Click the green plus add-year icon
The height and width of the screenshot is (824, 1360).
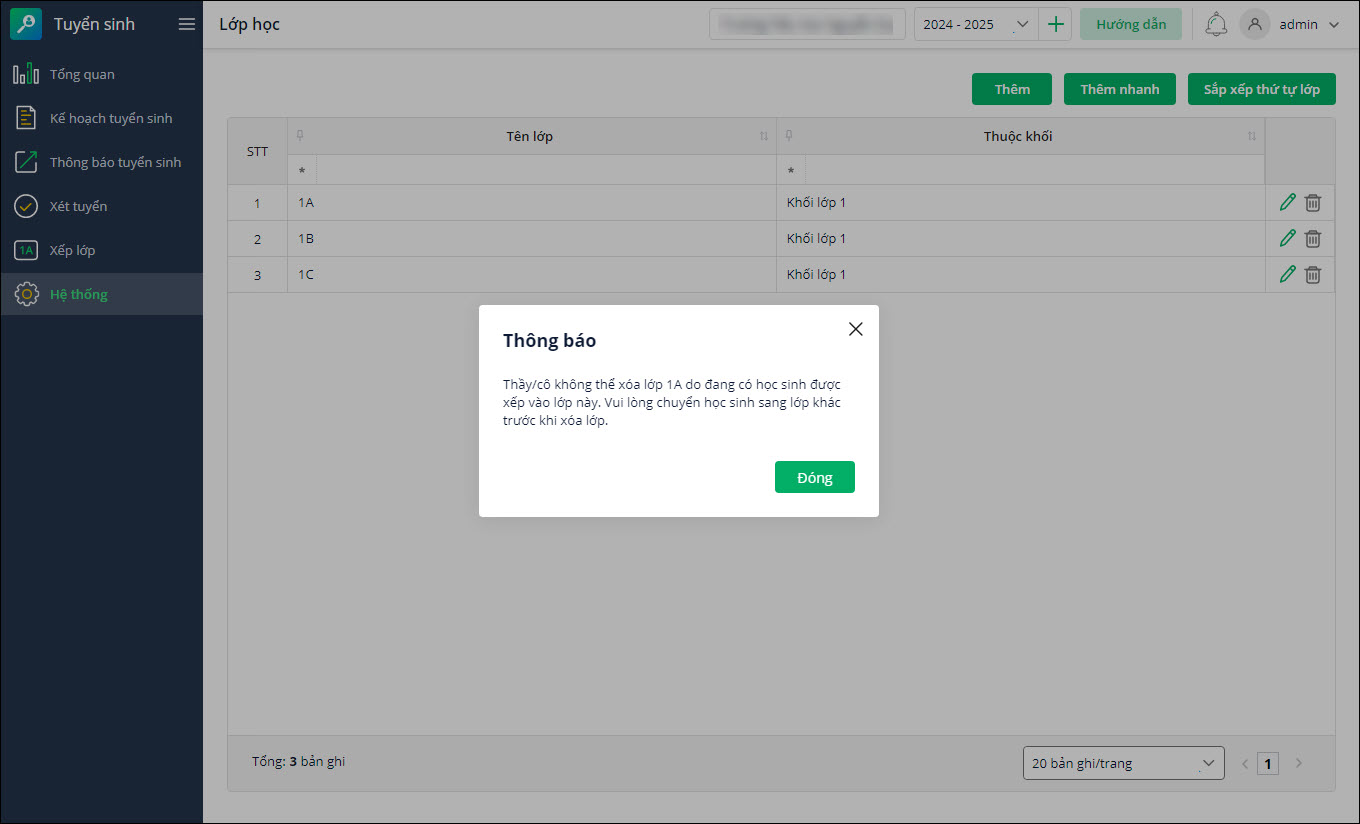[x=1055, y=24]
